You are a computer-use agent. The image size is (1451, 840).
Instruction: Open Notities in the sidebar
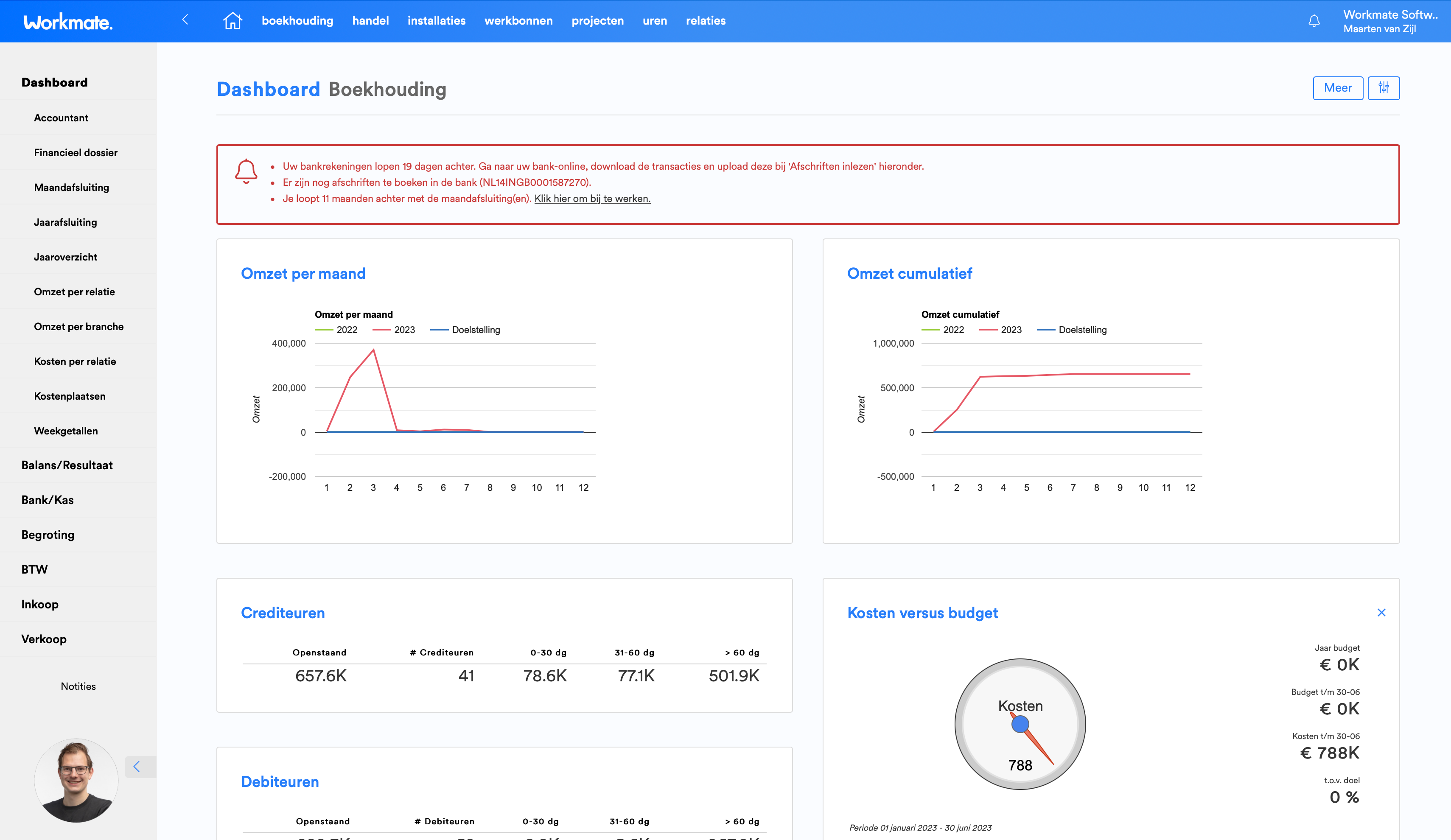(78, 686)
